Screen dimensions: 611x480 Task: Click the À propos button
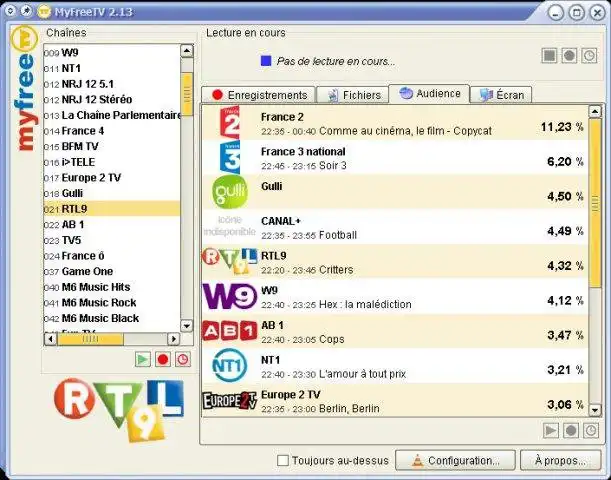tap(560, 461)
